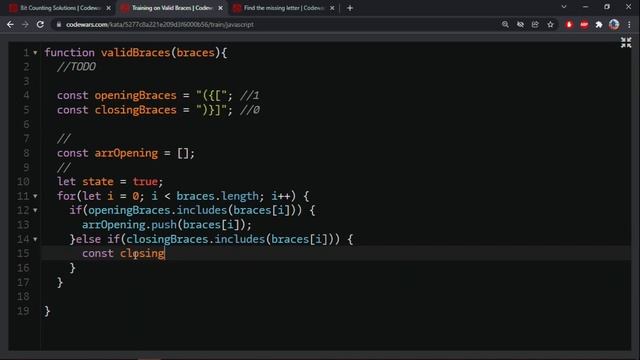Click the codewars.com address bar URL
The width and height of the screenshot is (640, 360).
160,24
